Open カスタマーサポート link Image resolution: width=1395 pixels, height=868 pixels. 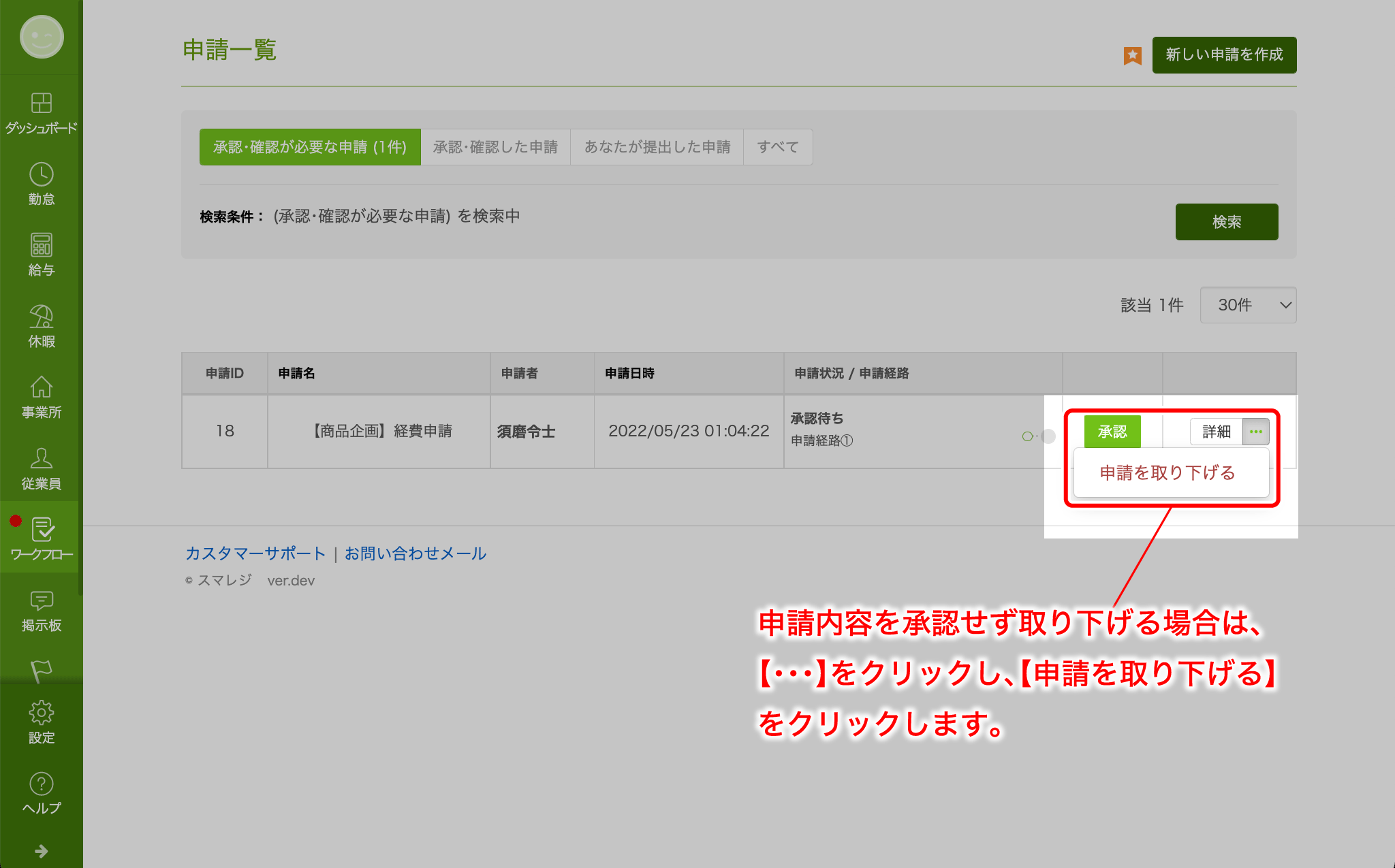[x=255, y=553]
